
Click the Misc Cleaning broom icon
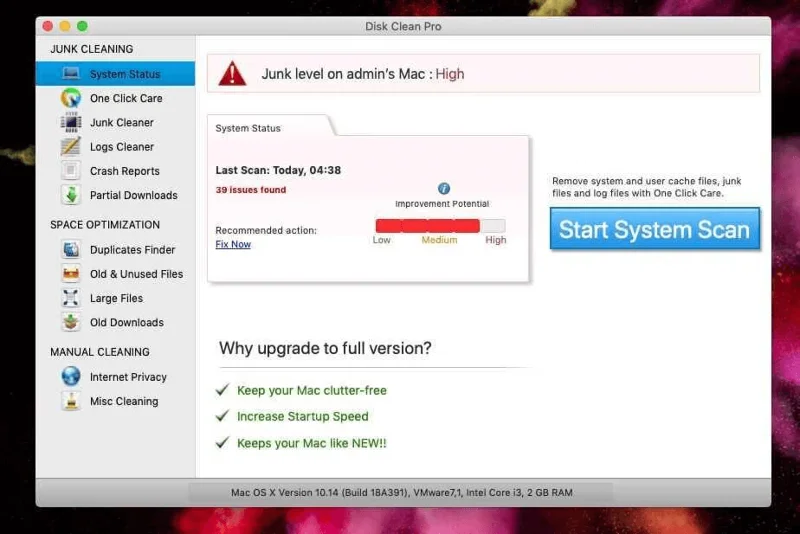point(71,401)
